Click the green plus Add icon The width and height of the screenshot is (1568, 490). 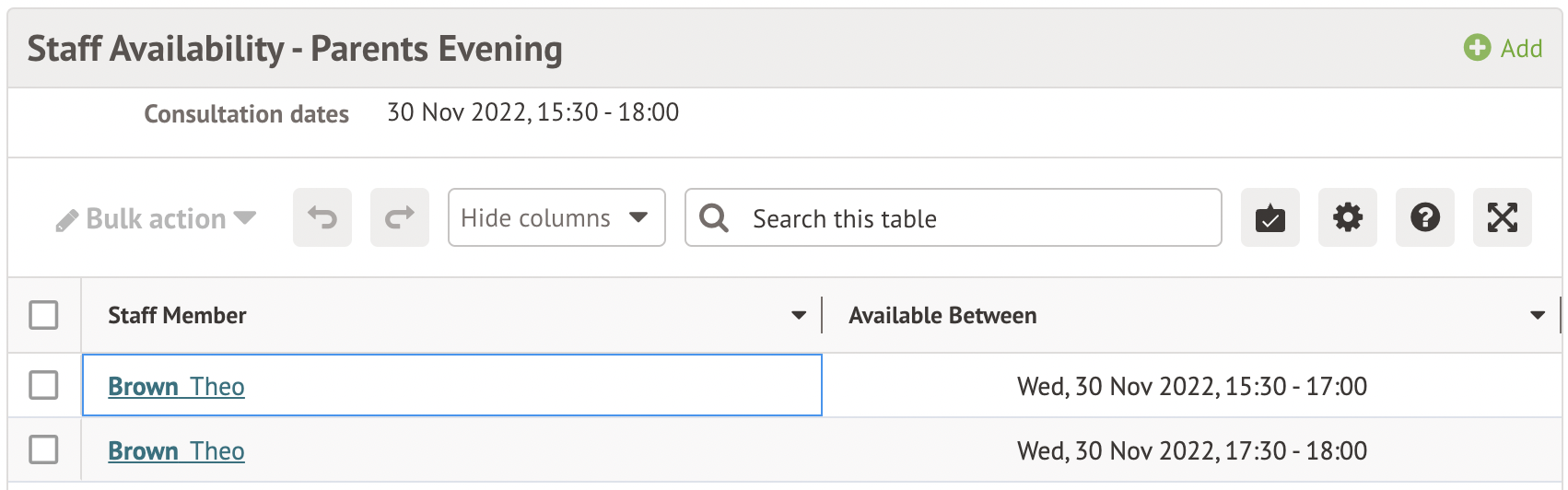click(1477, 48)
